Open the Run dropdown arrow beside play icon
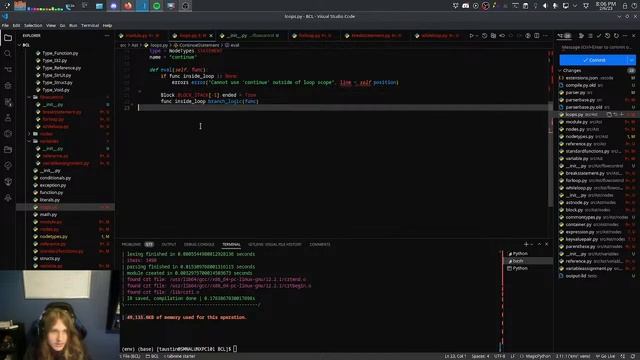Image resolution: width=640 pixels, height=360 pixels. click(x=477, y=36)
